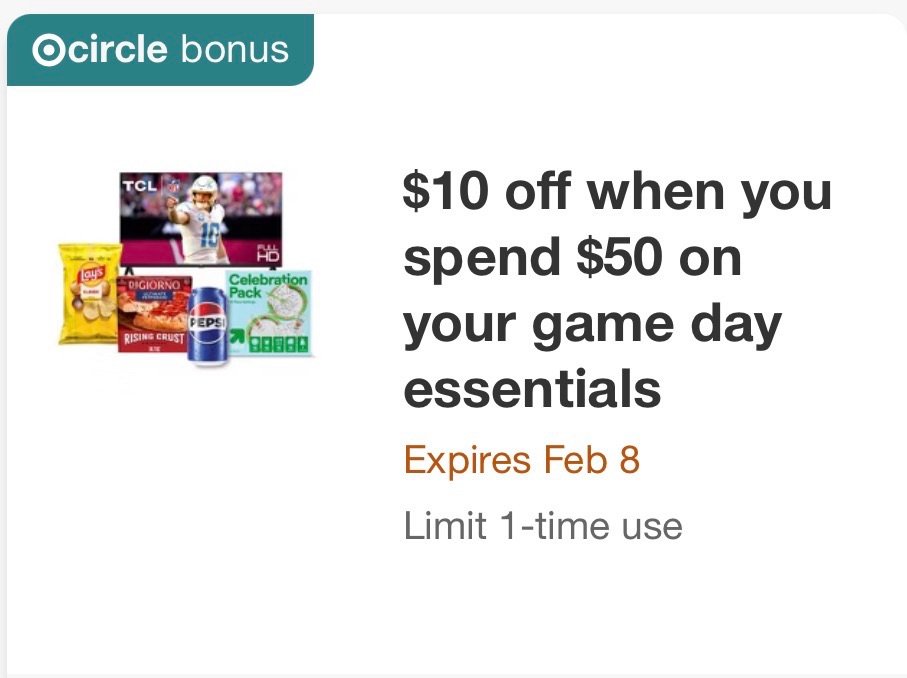Open the "$10 off when you" headline line

617,192
